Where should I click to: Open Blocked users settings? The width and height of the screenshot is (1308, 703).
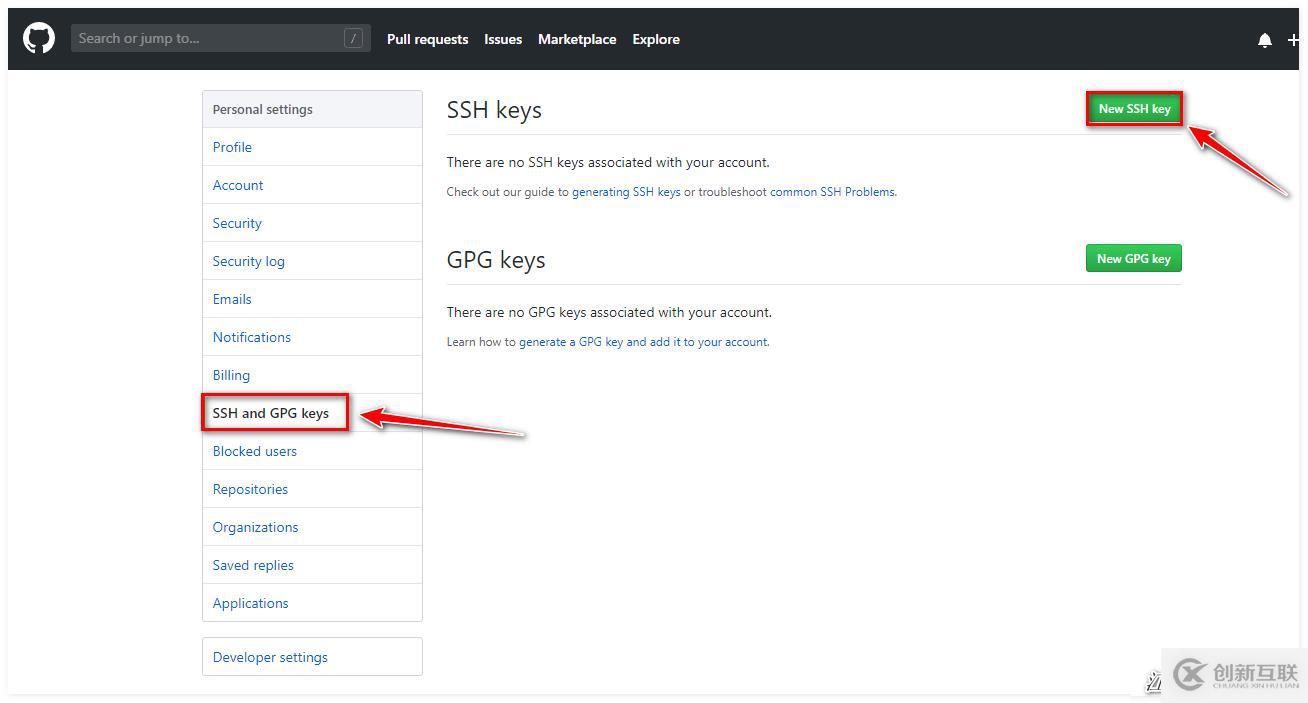pos(312,451)
